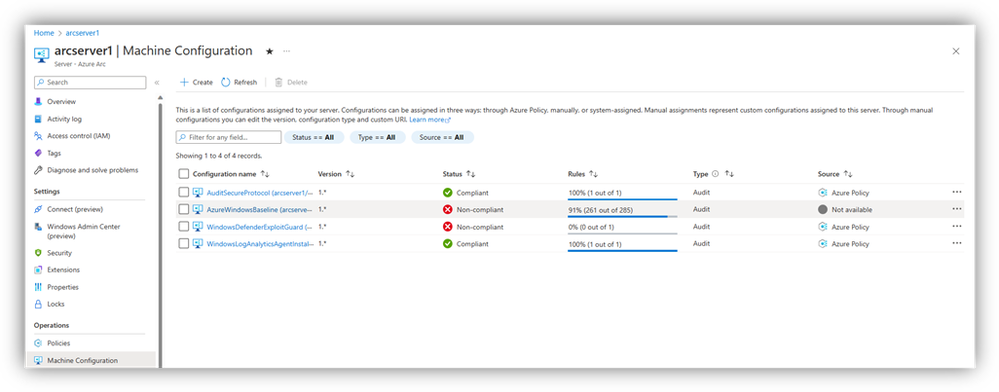
Task: Click the sidebar Search field
Action: pyautogui.click(x=90, y=82)
